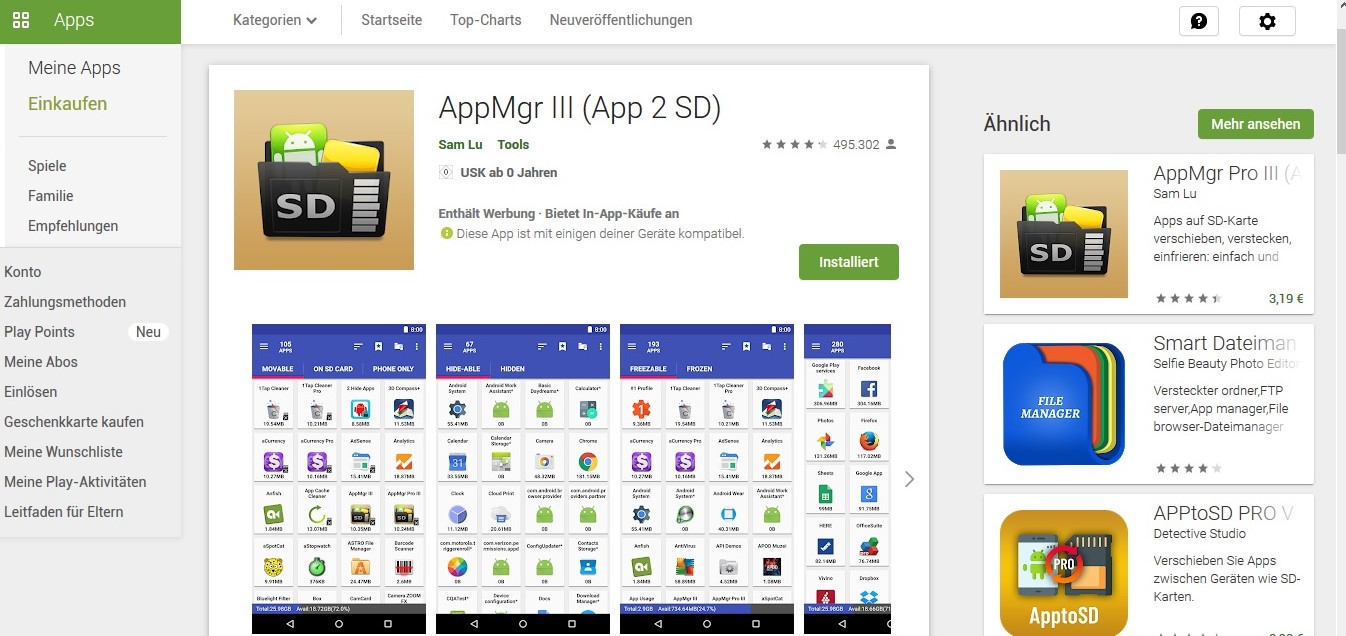Click Selfie Beauty Photo Editor developer name

point(1227,364)
